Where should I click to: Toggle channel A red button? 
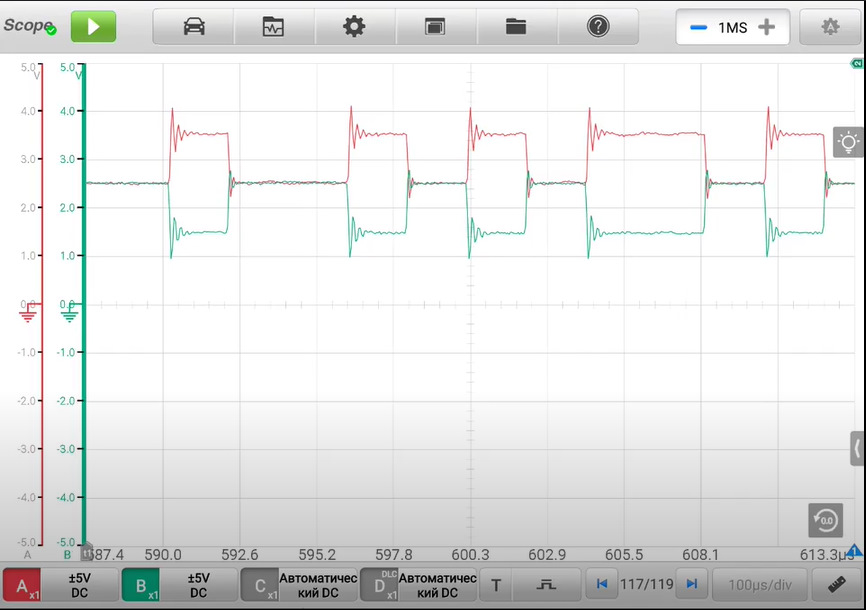(x=22, y=585)
